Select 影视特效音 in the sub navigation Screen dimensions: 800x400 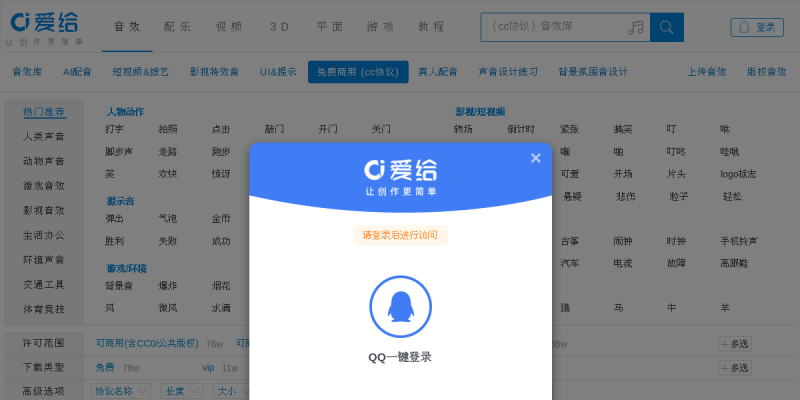[214, 72]
